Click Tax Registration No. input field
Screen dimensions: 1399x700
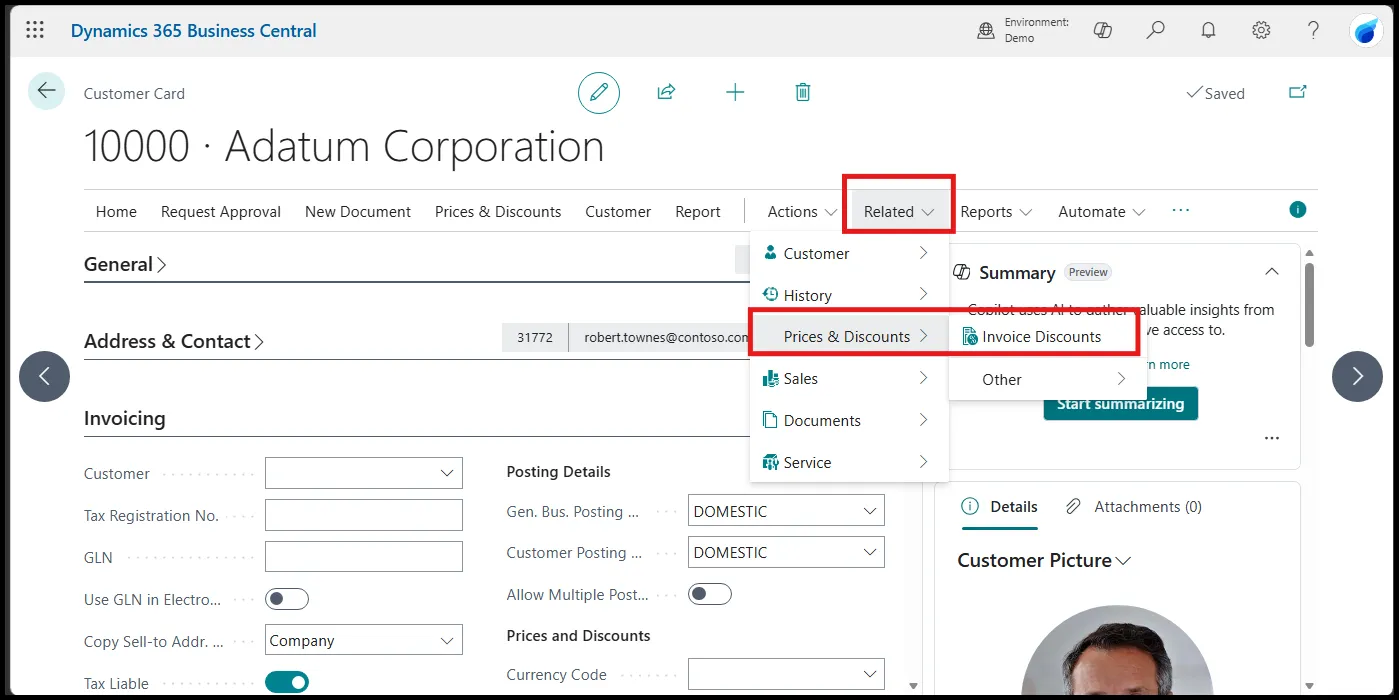pos(364,515)
